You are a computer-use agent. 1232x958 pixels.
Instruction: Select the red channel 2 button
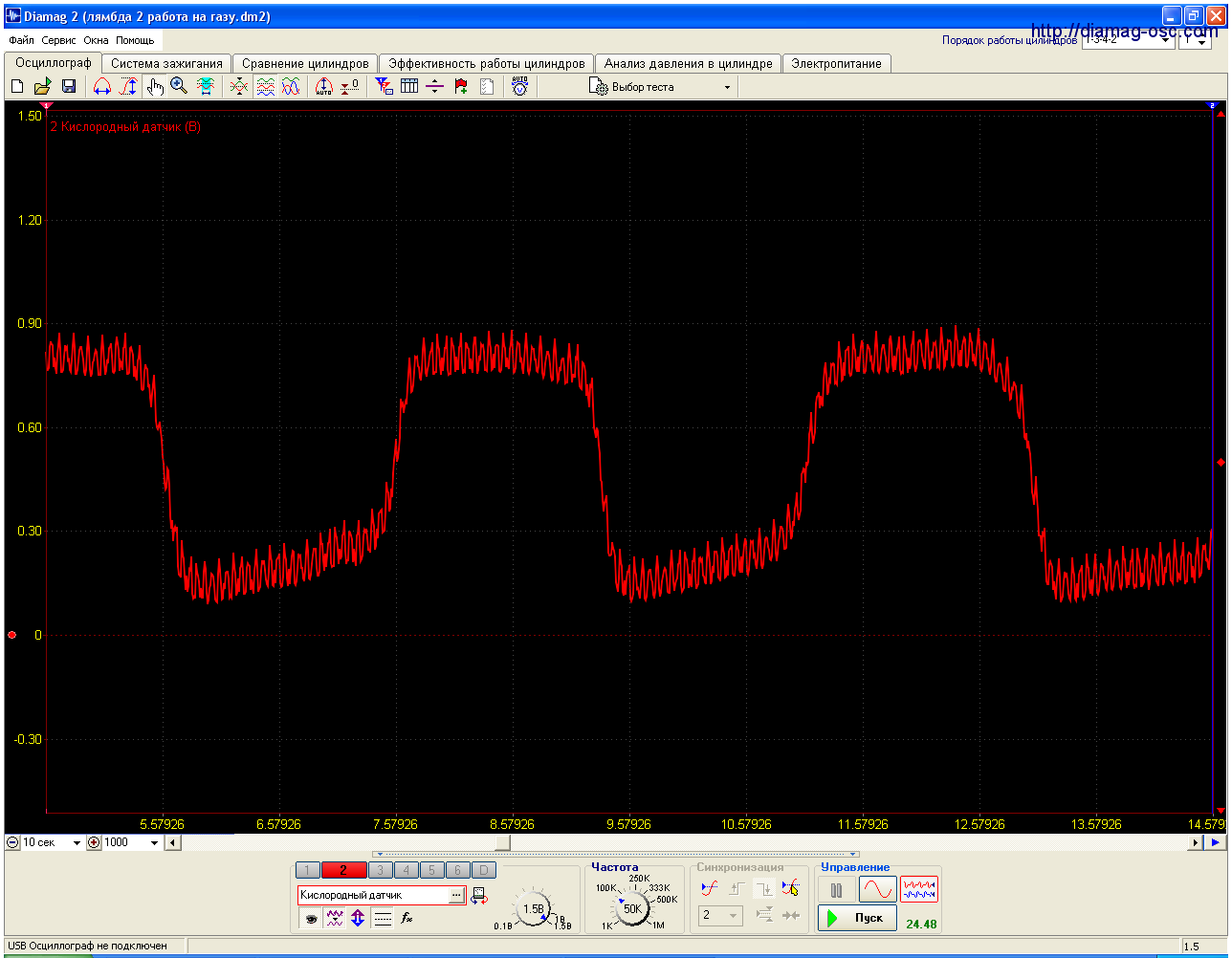tap(342, 870)
